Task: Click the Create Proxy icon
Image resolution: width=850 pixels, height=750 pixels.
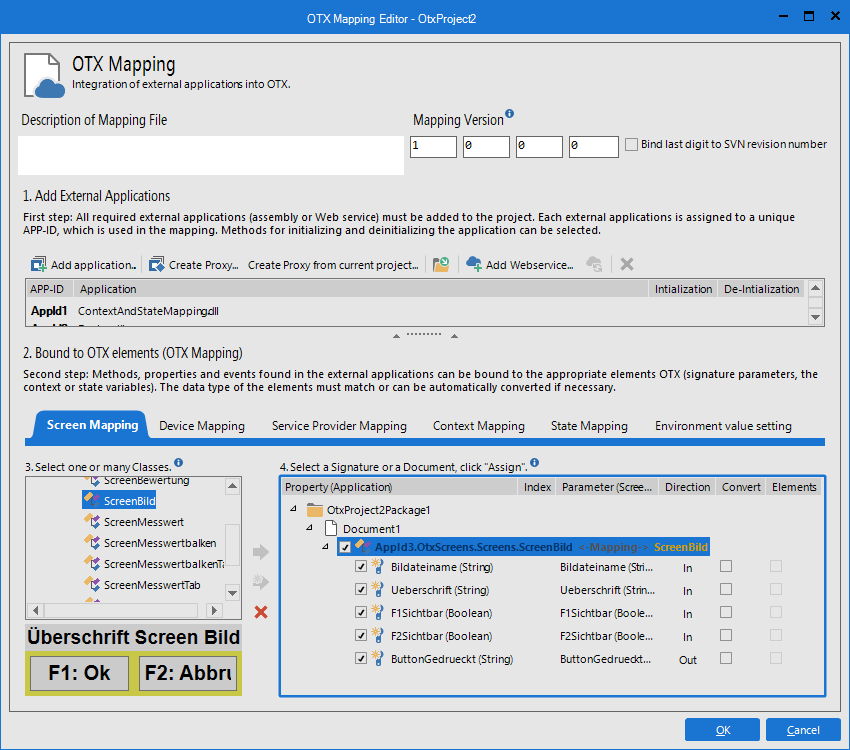Action: tap(157, 265)
